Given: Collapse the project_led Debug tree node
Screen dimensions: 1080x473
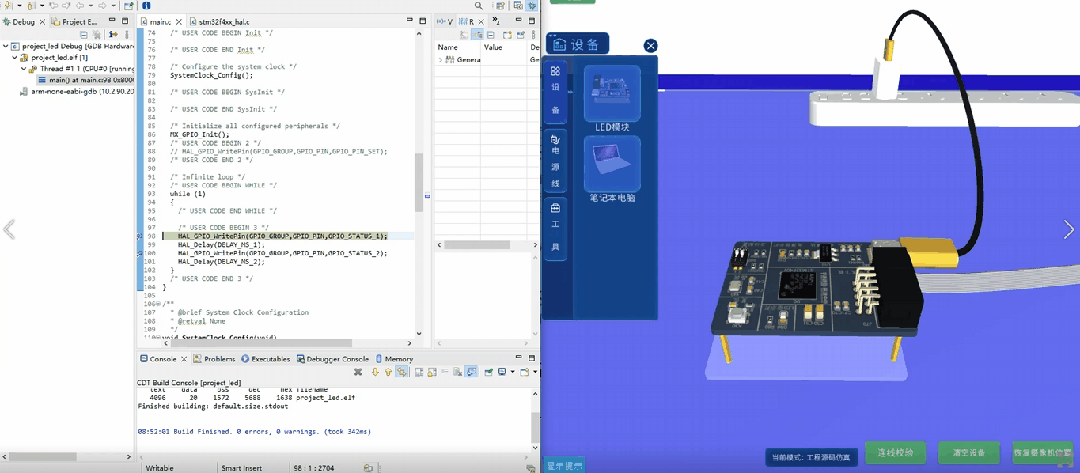Looking at the screenshot, I should point(5,46).
